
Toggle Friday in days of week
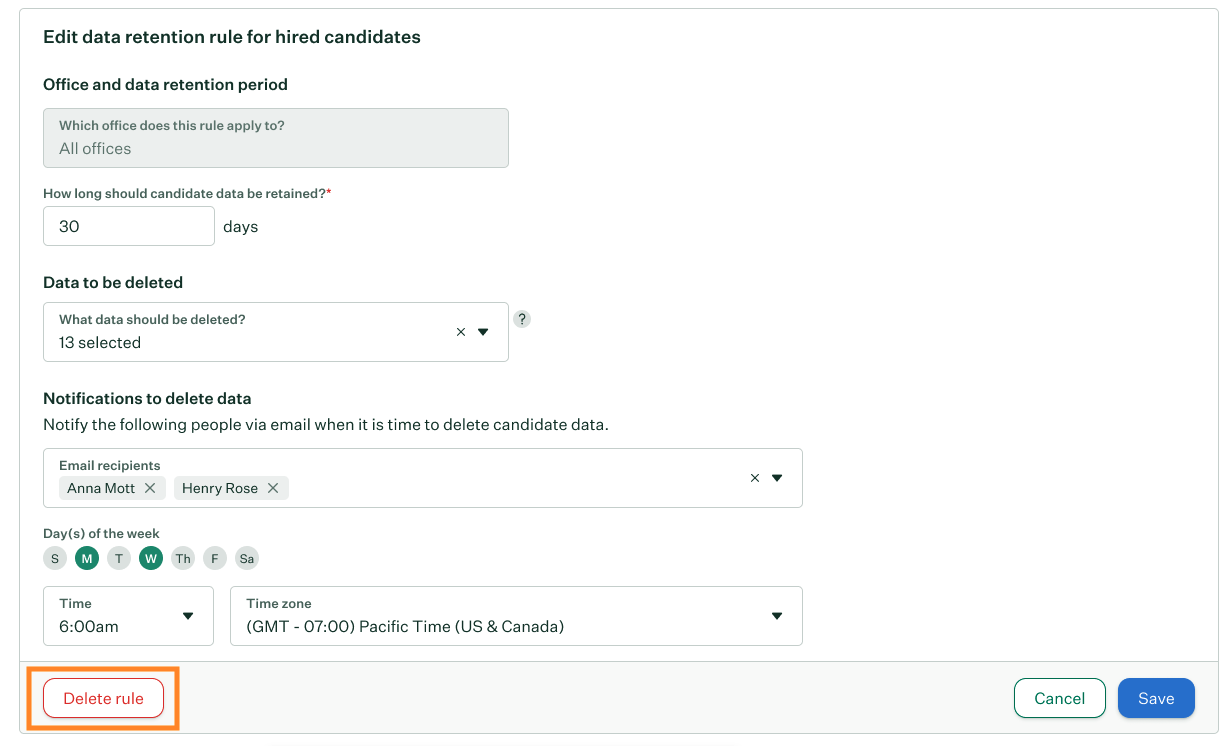[215, 559]
